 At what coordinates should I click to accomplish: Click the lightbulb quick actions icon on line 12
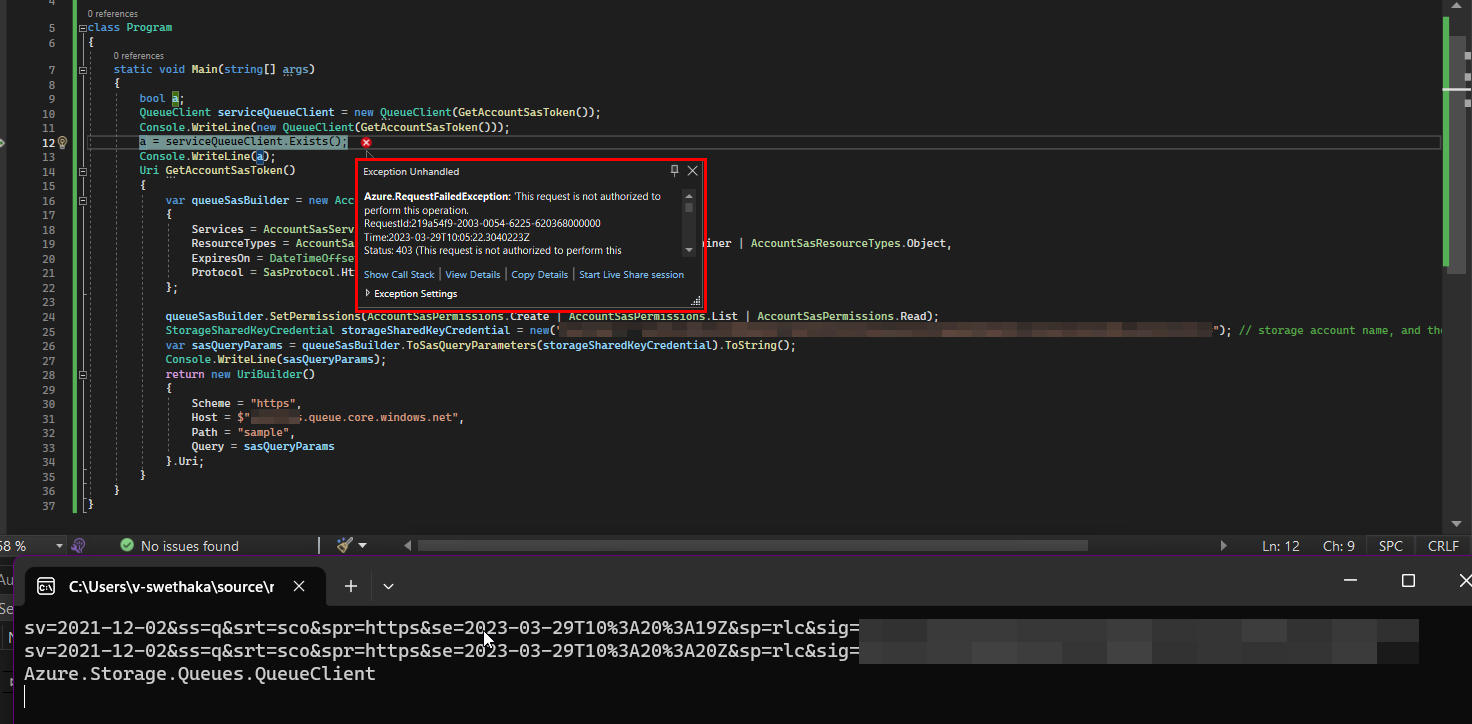coord(62,143)
